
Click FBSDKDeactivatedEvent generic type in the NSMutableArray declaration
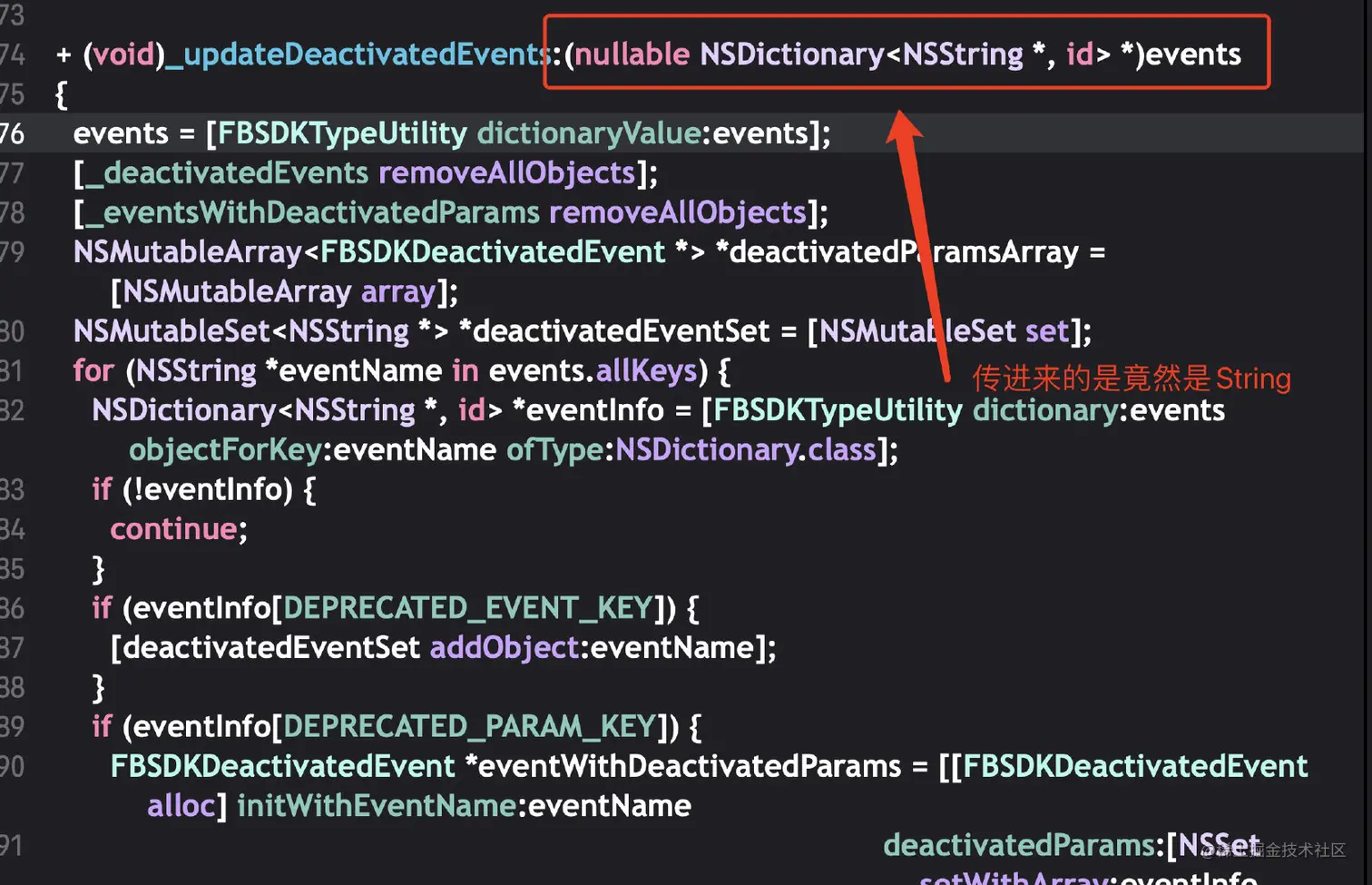coord(493,251)
